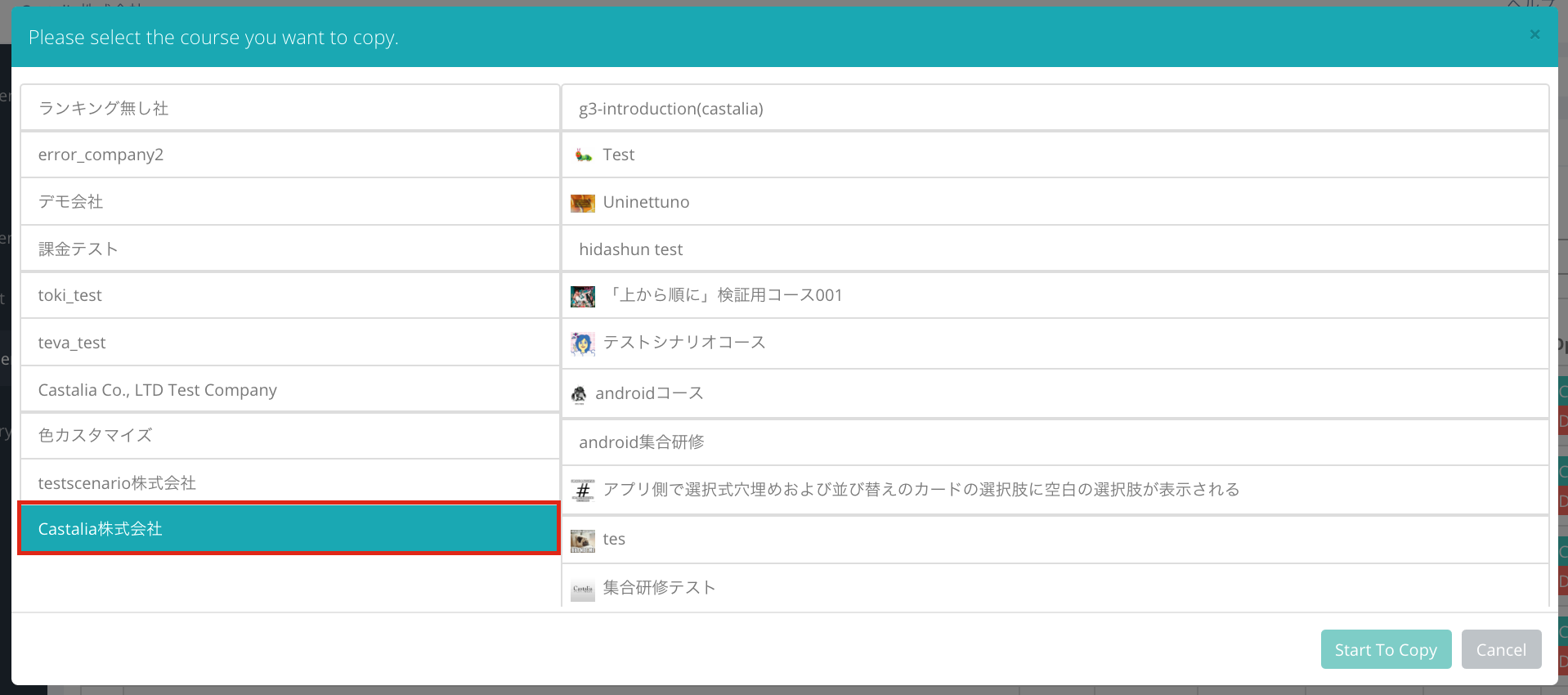
Task: Pick the teva_test company
Action: (x=290, y=343)
